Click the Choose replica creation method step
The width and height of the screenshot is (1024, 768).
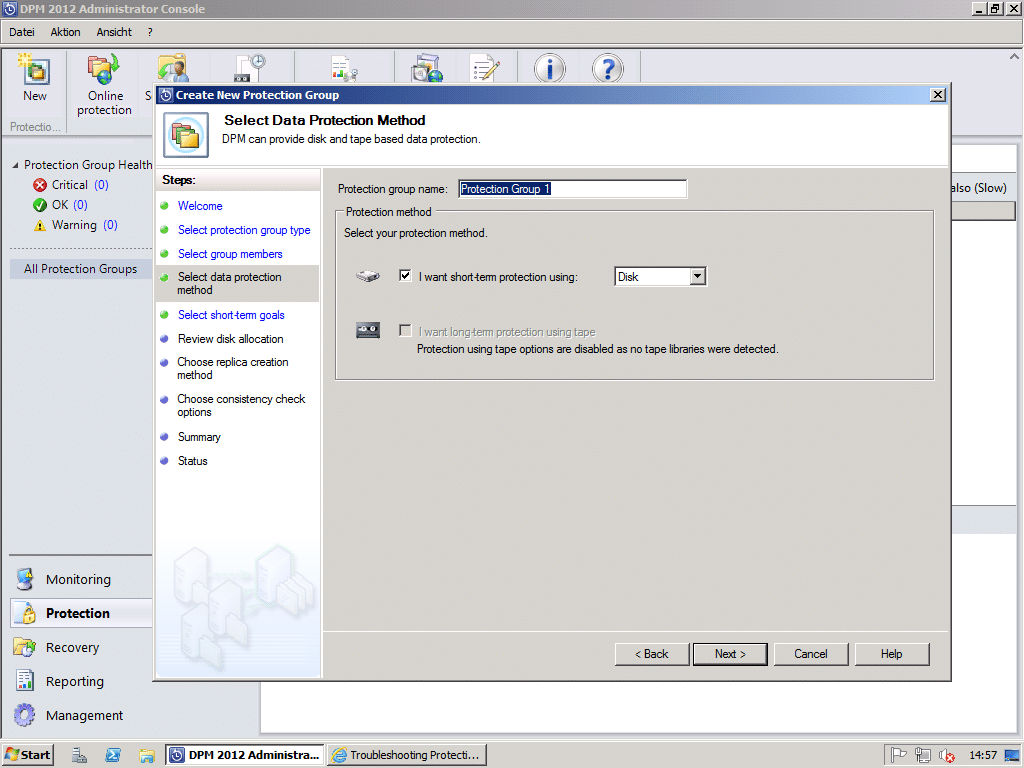point(232,368)
